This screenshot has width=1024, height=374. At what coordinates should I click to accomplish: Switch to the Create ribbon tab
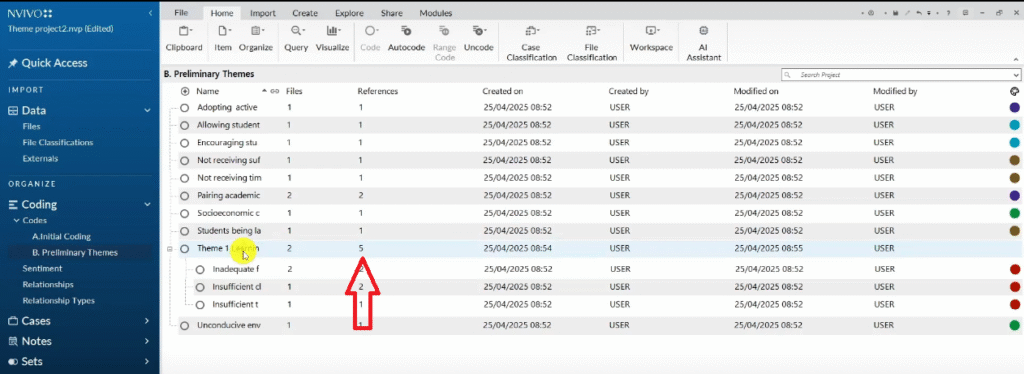click(305, 13)
